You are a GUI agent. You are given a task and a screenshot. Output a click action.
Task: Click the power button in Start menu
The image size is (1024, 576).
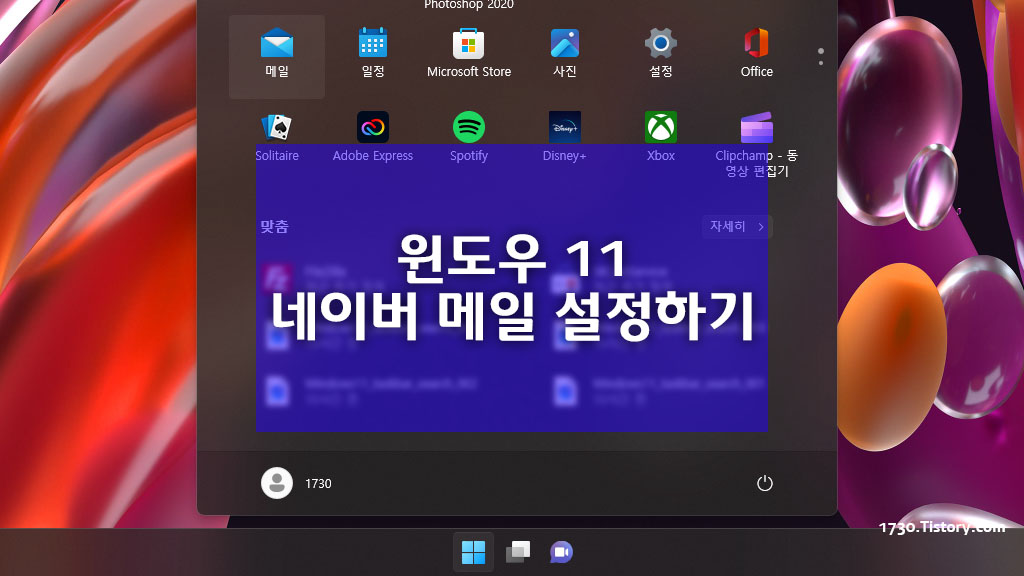[765, 483]
